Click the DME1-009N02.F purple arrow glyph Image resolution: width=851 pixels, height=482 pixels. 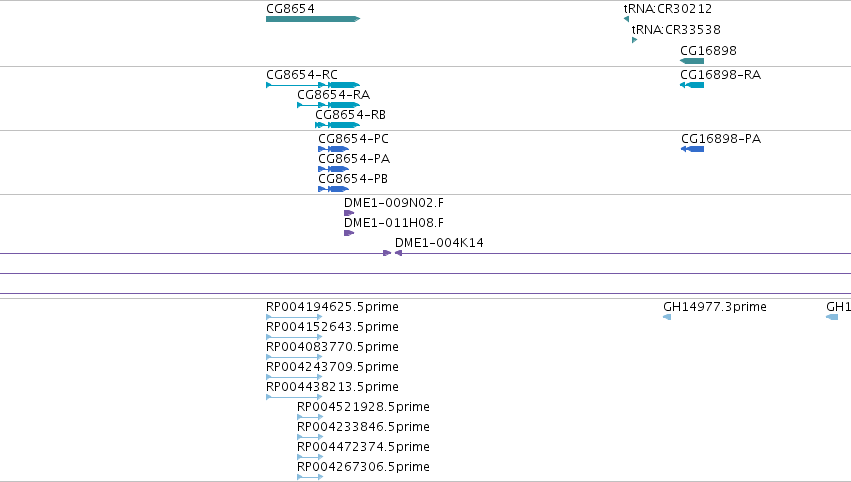349,213
